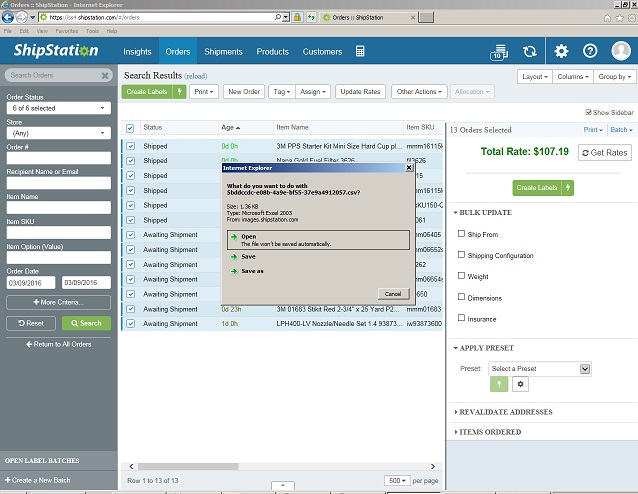Switch to the Shipments tab

click(x=223, y=52)
